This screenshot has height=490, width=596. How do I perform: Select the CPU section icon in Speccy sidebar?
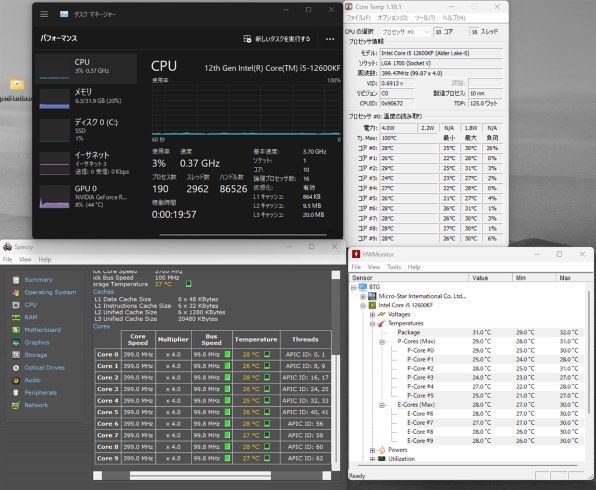pyautogui.click(x=16, y=305)
